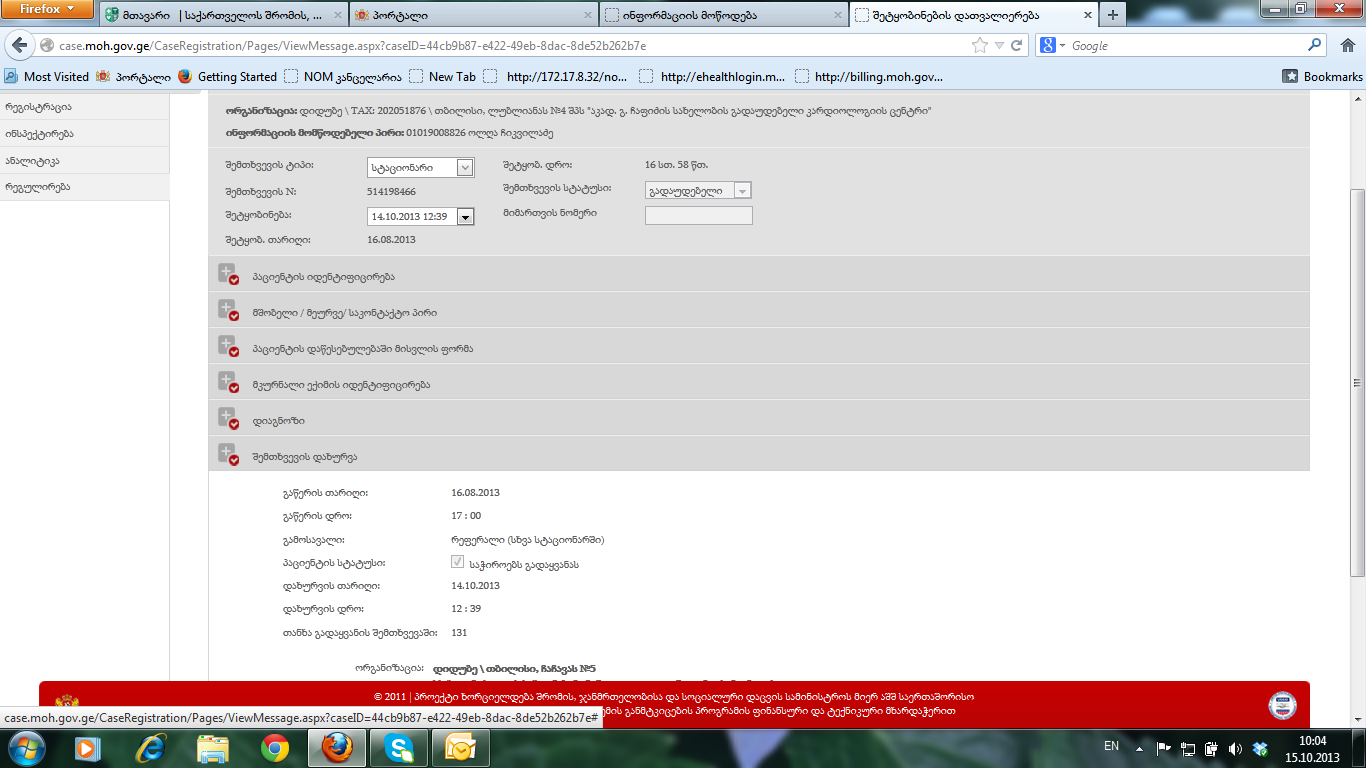Toggle საჭიროებს გადაყვანას checkbox
Screen dimensions: 1366x768
pyautogui.click(x=458, y=563)
